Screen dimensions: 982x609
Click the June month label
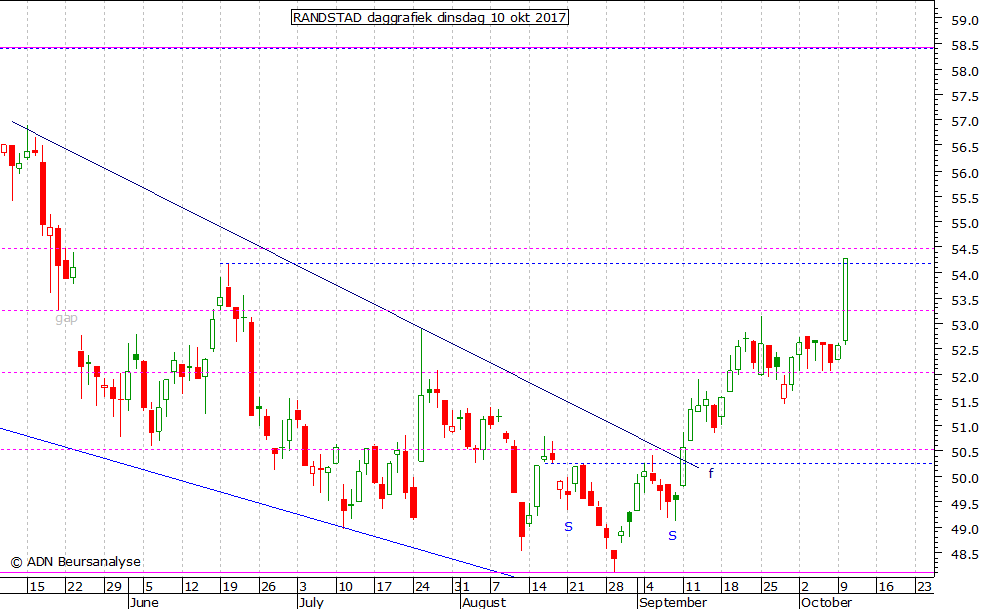(144, 602)
